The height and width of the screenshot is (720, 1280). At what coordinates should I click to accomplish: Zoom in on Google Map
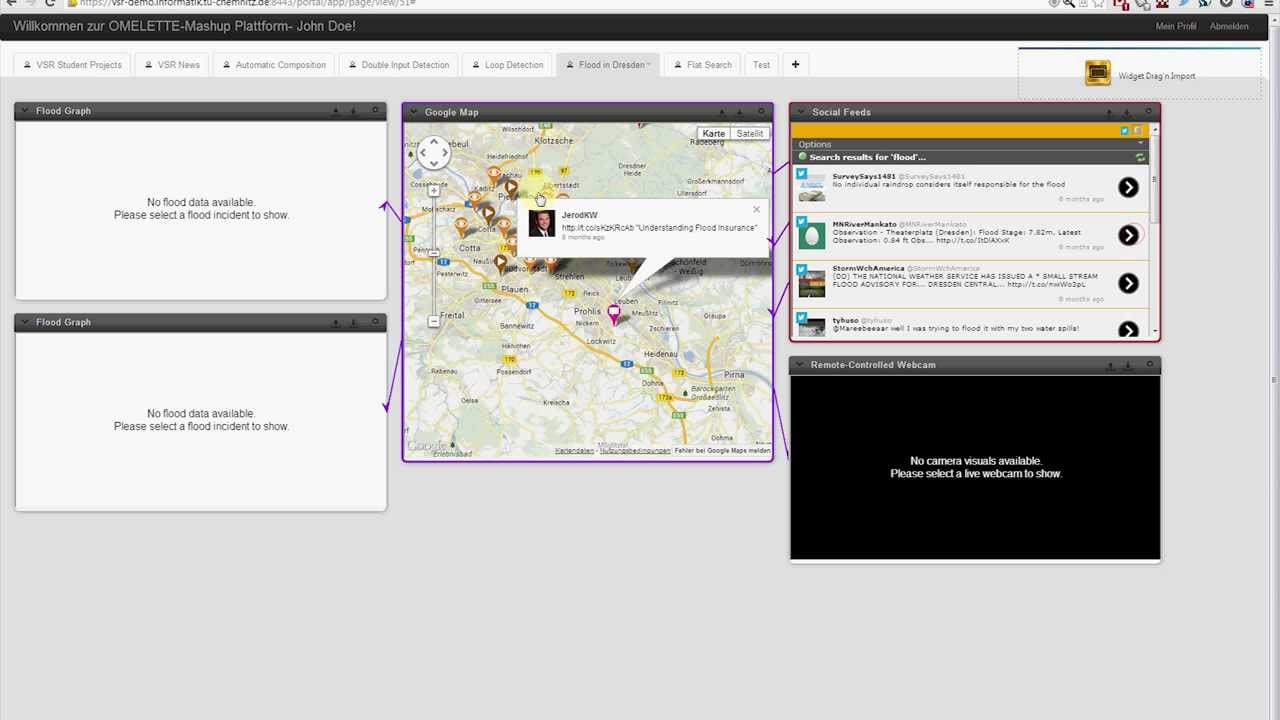pyautogui.click(x=433, y=190)
